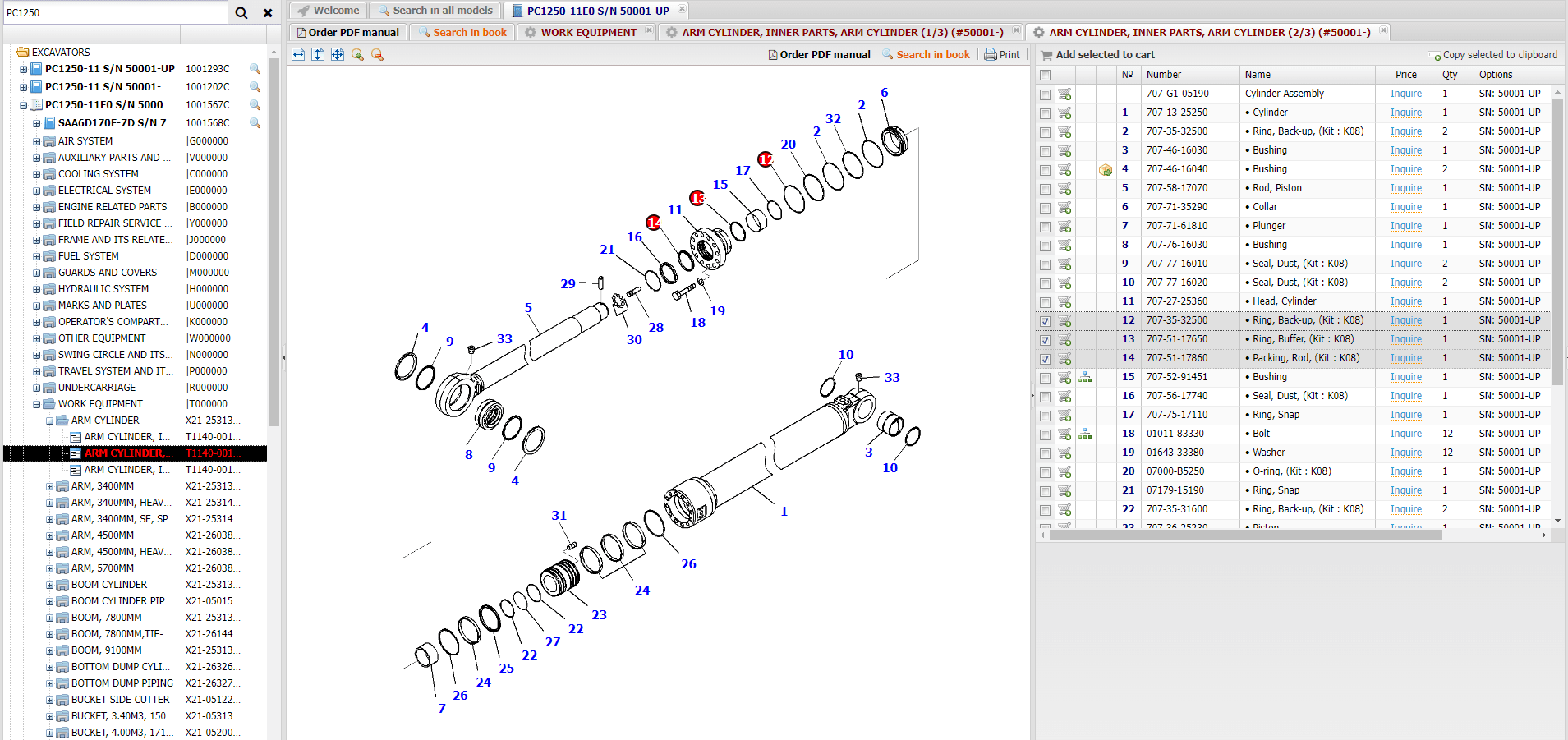Image resolution: width=1568 pixels, height=740 pixels.
Task: Uncheck Ring, Buffer 707-51-17650 row
Action: 1045,340
